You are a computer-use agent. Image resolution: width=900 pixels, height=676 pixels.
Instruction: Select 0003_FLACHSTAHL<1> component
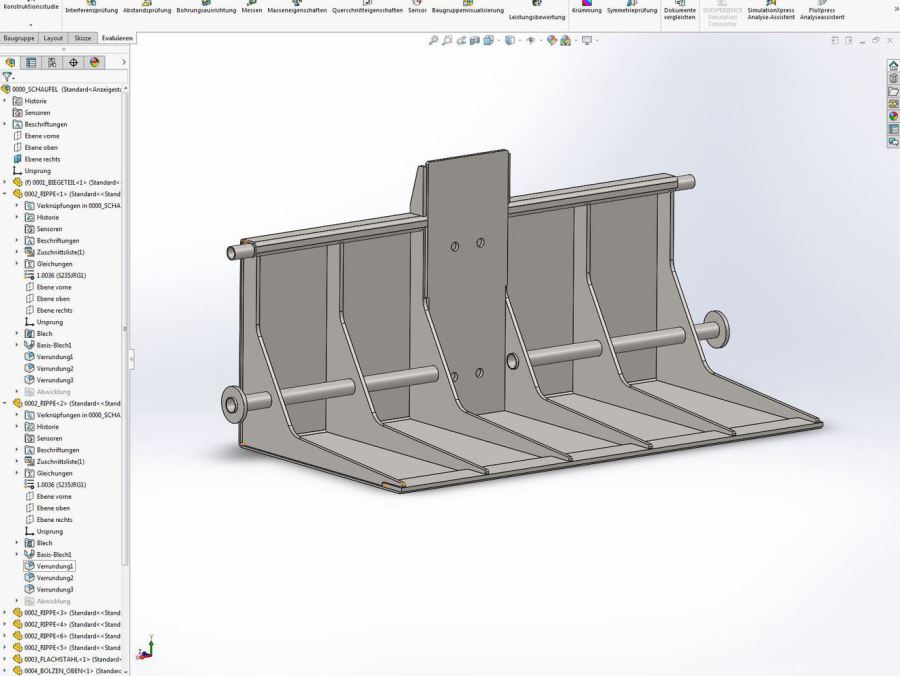[67, 659]
